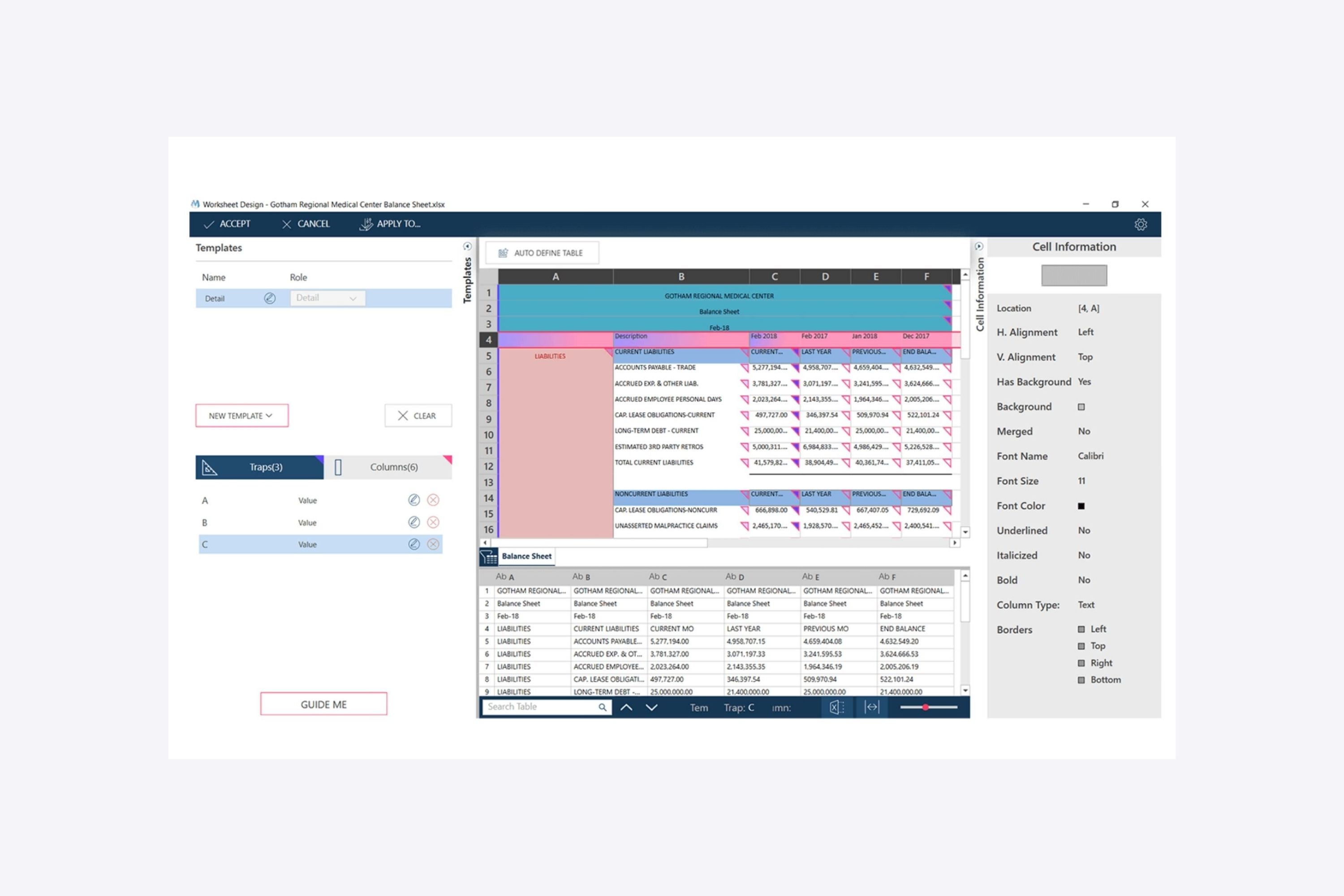Delete trap B with its red X icon
Image resolution: width=1344 pixels, height=896 pixels.
pos(433,522)
